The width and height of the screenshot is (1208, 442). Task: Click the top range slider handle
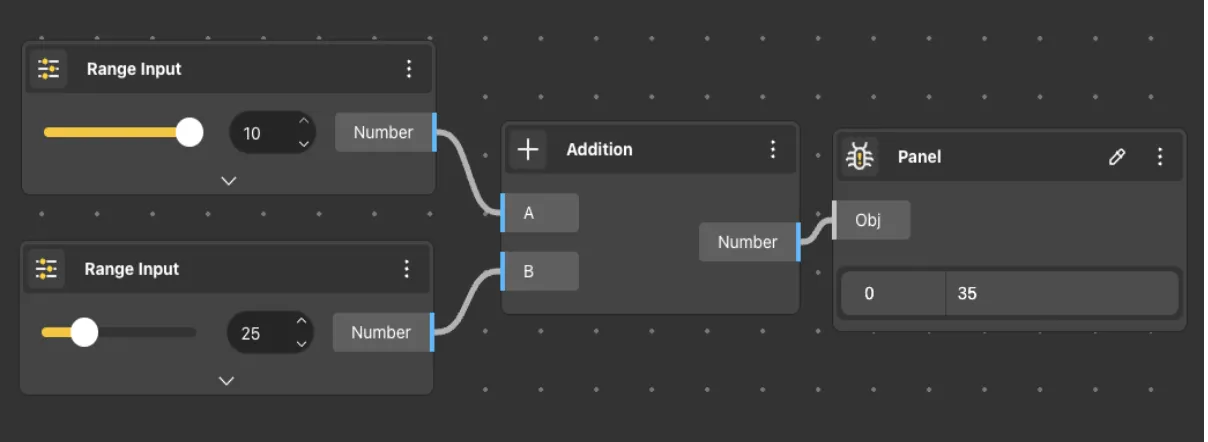coord(189,132)
